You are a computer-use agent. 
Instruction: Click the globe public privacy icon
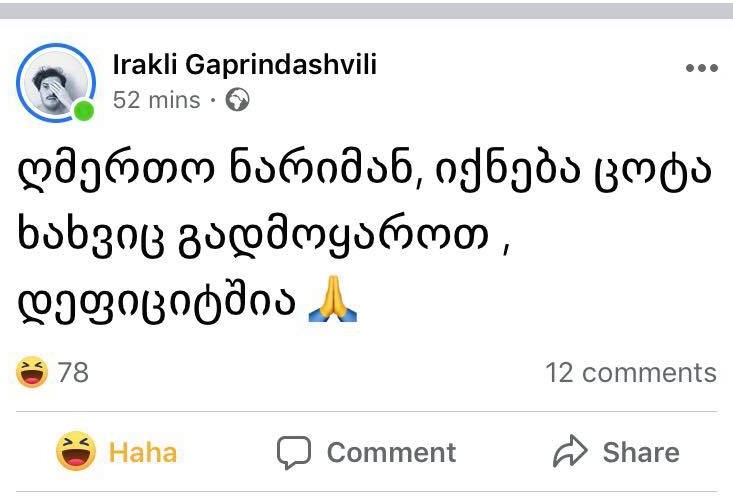tap(238, 100)
